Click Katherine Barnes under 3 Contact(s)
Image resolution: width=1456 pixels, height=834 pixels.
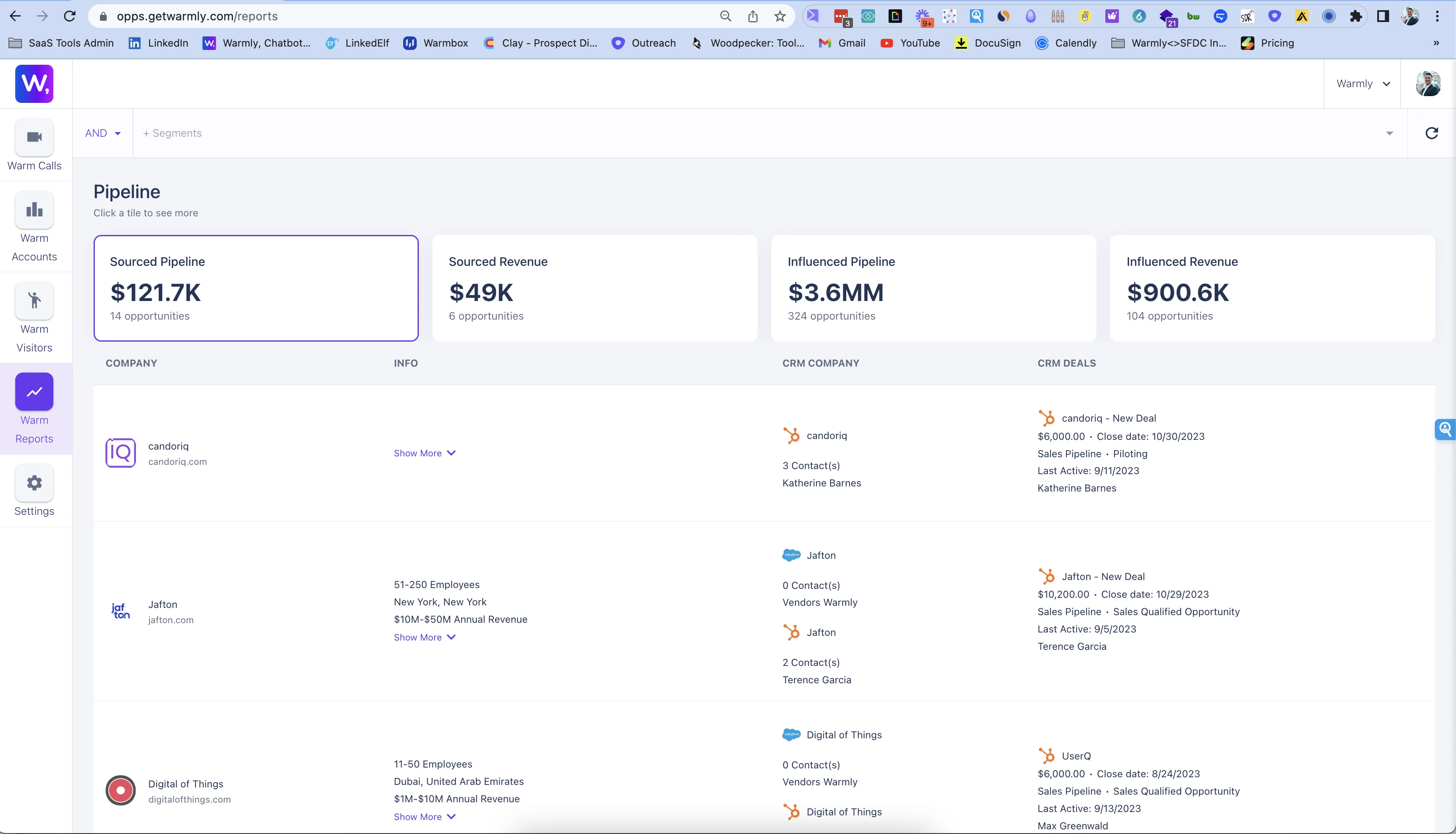pyautogui.click(x=822, y=483)
